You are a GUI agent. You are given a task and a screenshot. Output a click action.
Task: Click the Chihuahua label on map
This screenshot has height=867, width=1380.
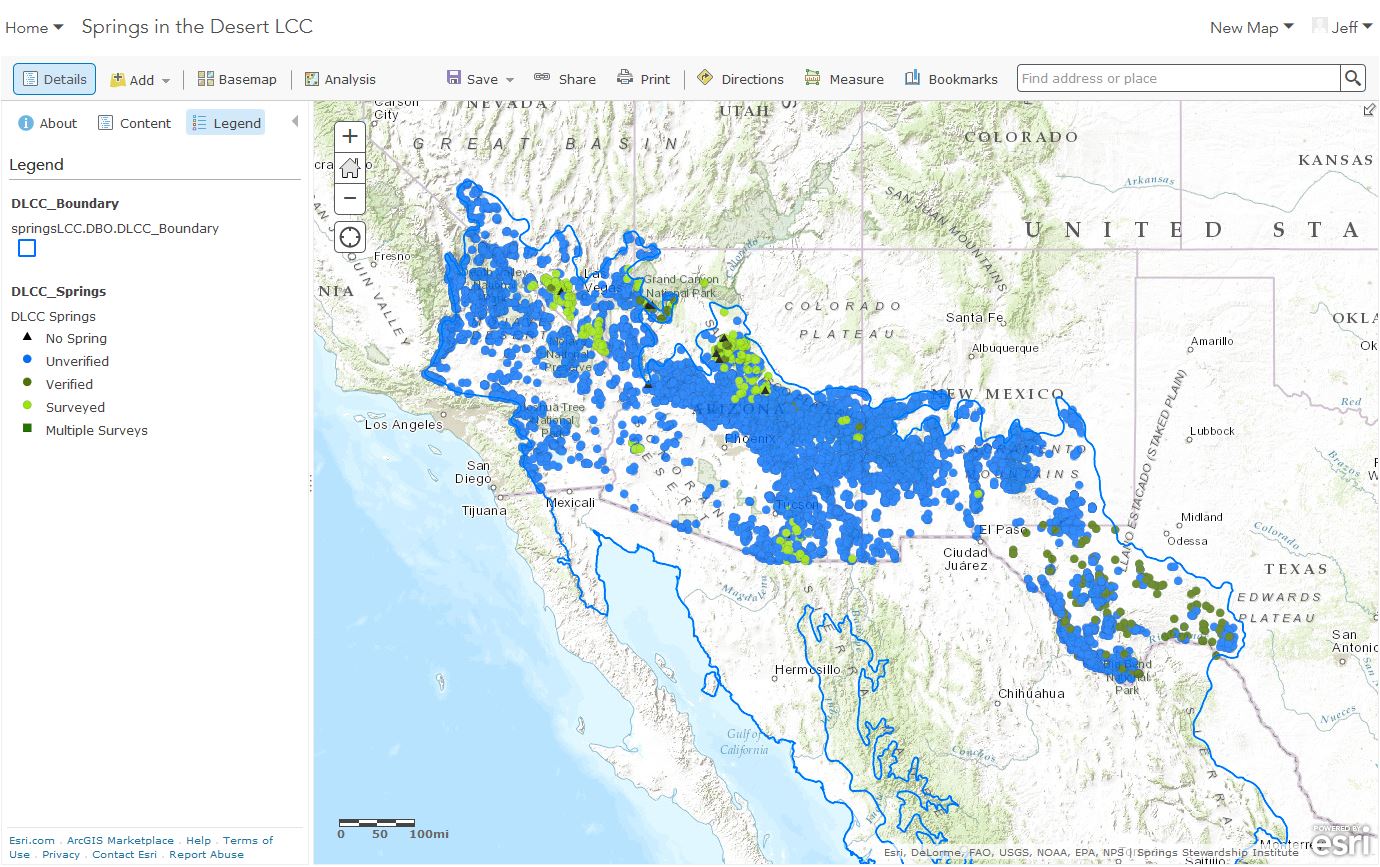click(x=1031, y=693)
